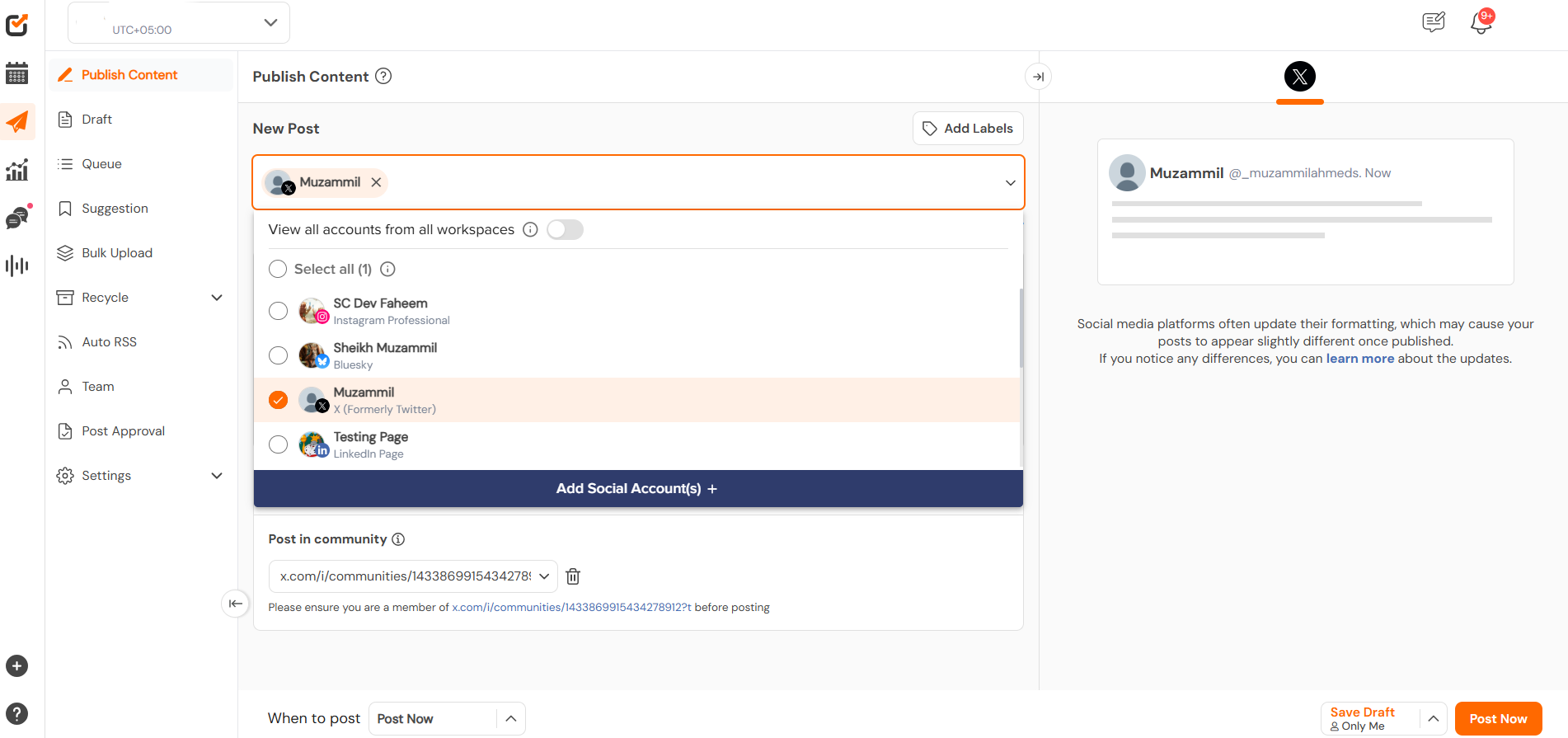
Task: Delete the selected community with trash icon
Action: coord(573,576)
